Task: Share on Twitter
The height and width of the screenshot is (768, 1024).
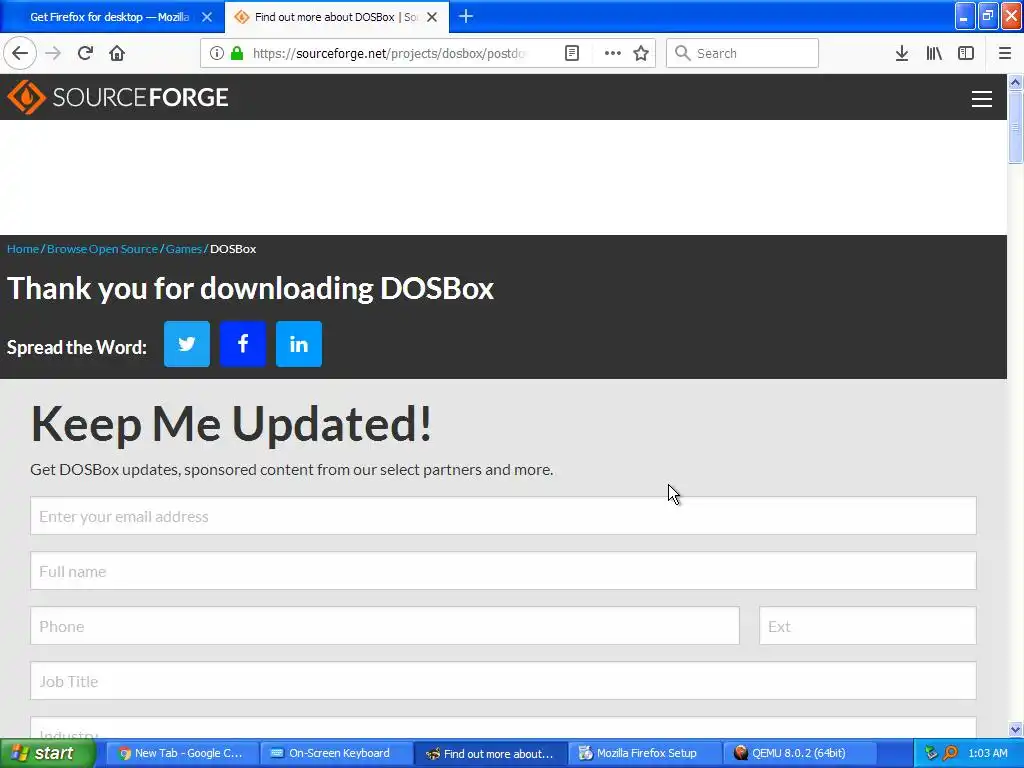Action: point(187,344)
